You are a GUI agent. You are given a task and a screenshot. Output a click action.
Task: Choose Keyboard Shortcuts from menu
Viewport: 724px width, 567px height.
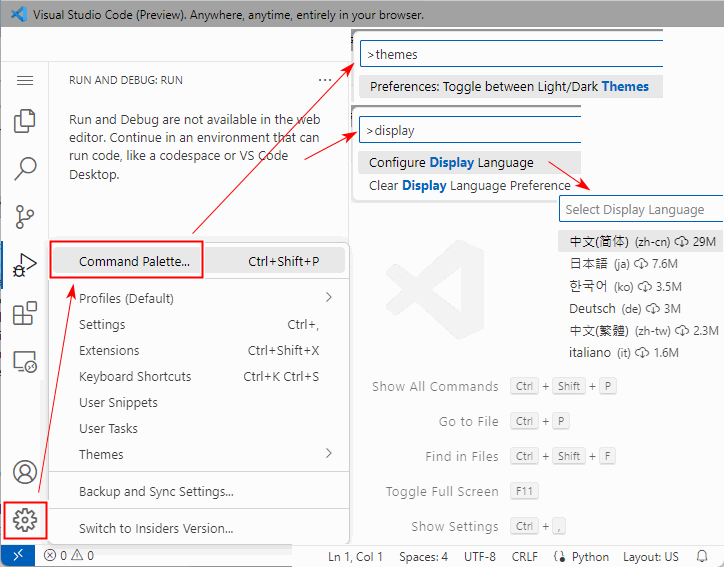click(x=135, y=376)
